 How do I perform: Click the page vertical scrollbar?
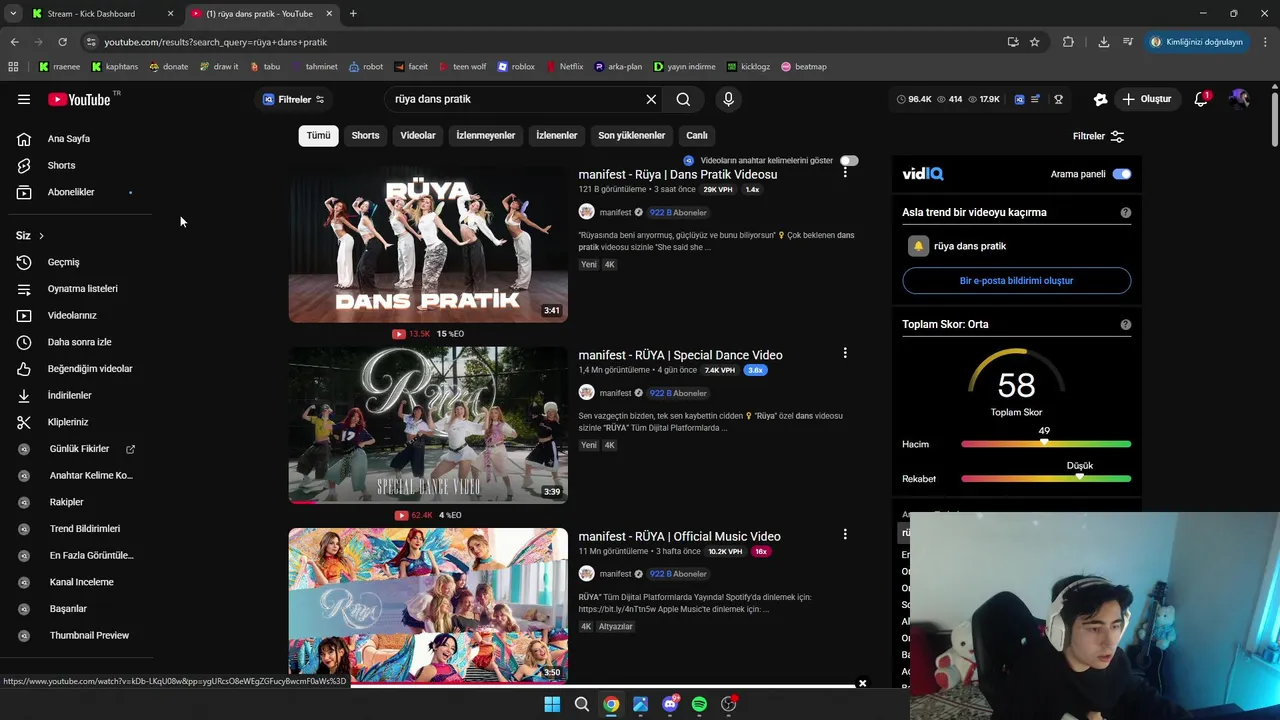(1274, 118)
